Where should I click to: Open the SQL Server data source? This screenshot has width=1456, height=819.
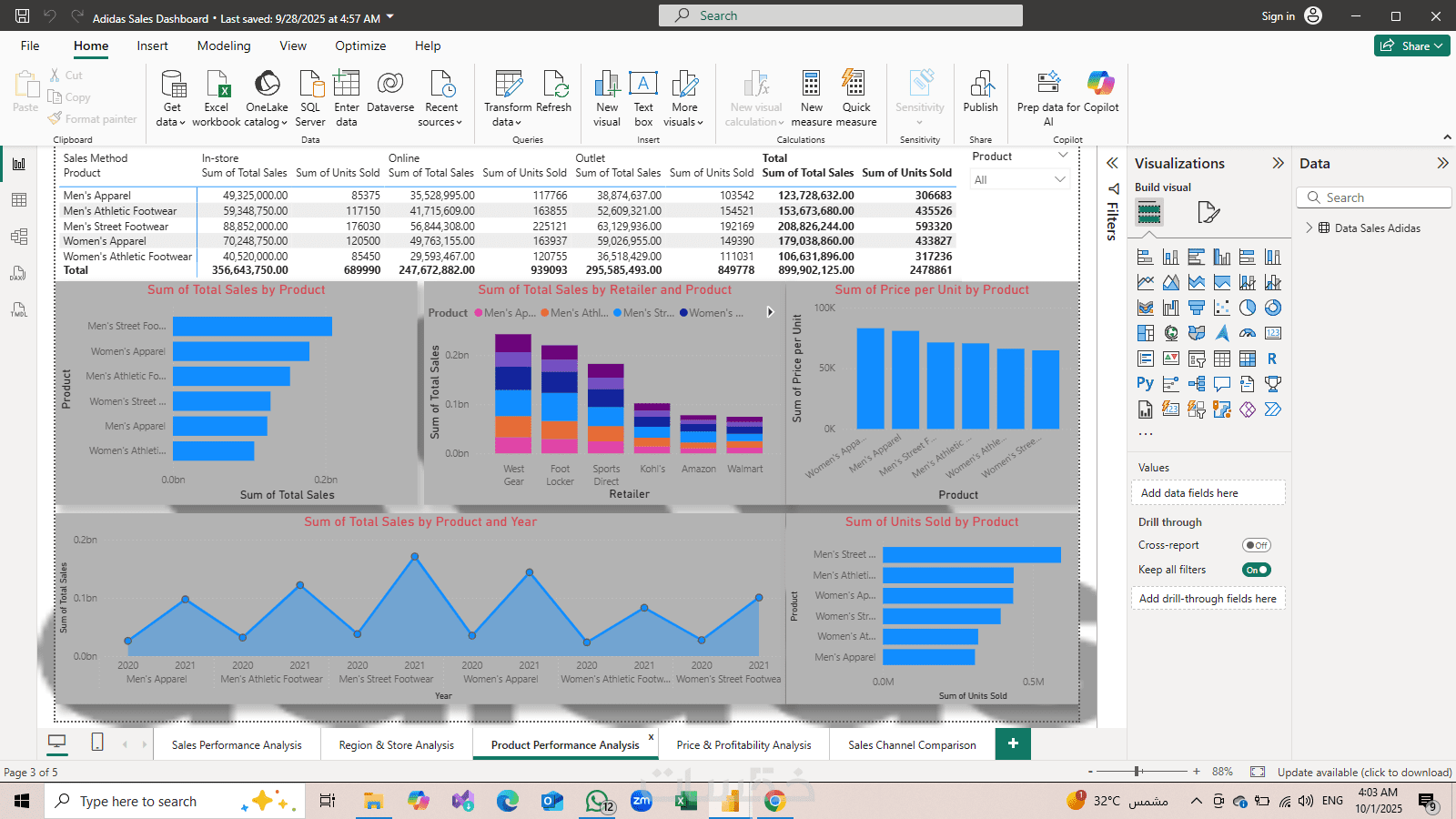(x=310, y=98)
